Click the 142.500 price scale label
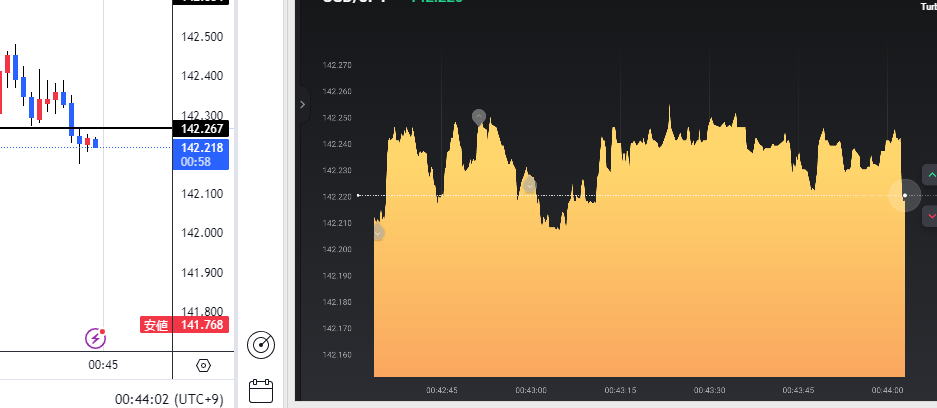Image resolution: width=937 pixels, height=408 pixels. tap(201, 37)
